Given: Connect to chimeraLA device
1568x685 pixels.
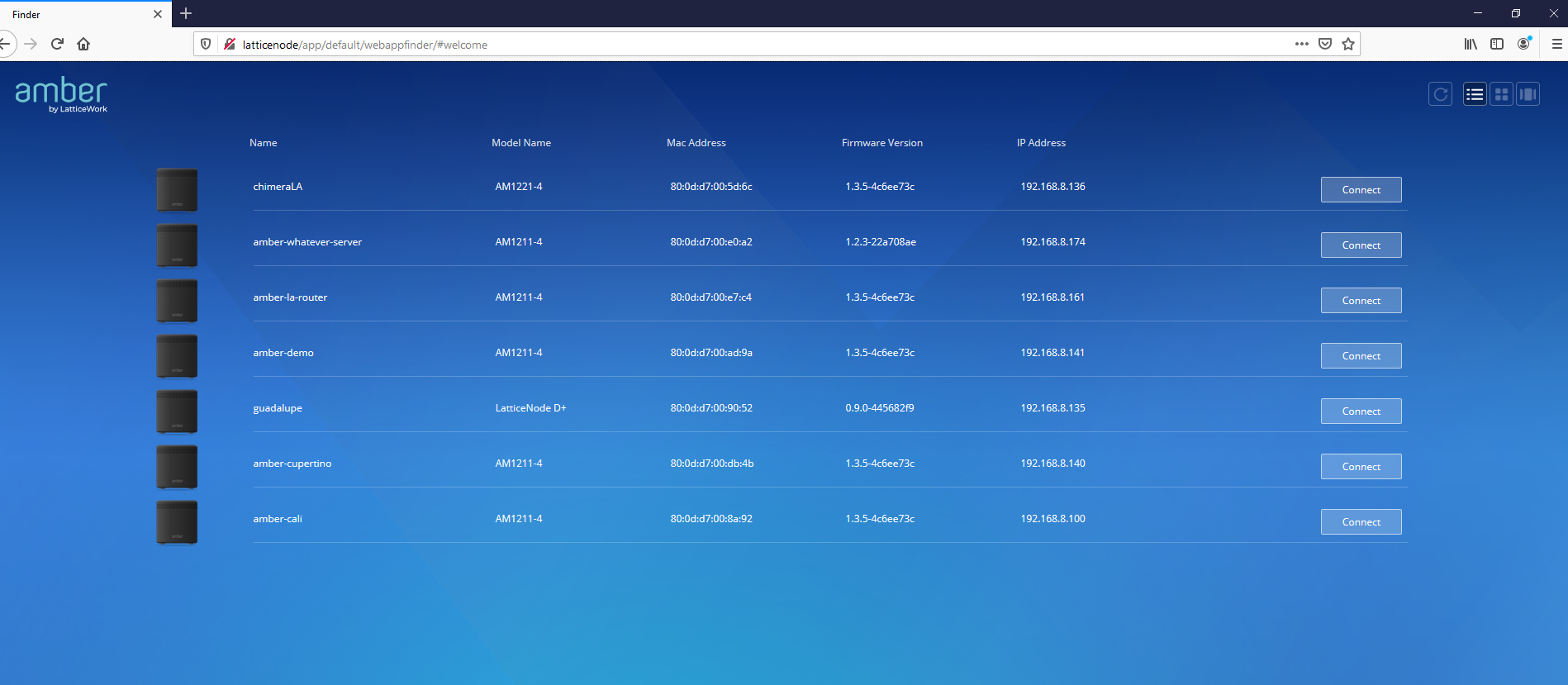Looking at the screenshot, I should tap(1361, 190).
